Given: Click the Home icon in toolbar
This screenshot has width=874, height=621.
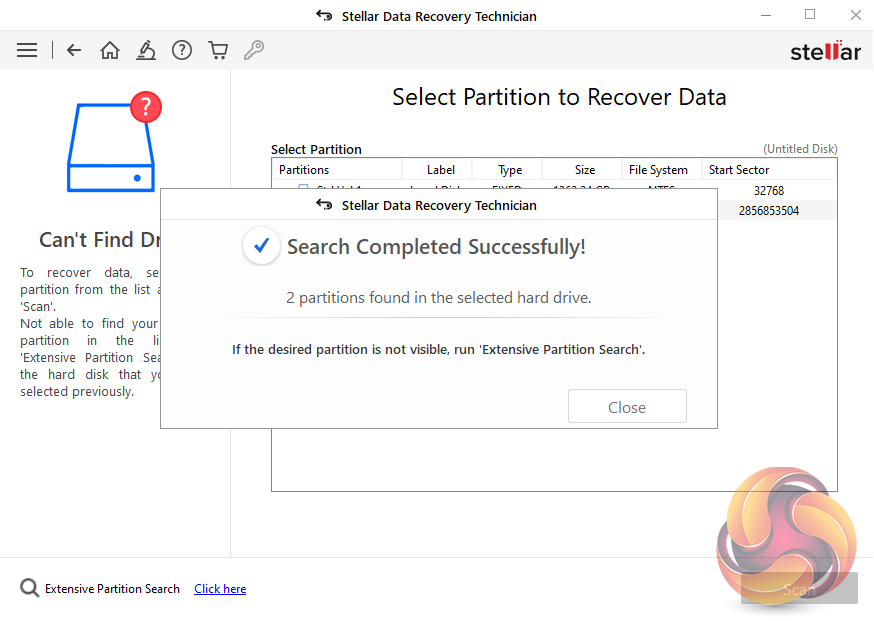Looking at the screenshot, I should pyautogui.click(x=110, y=50).
